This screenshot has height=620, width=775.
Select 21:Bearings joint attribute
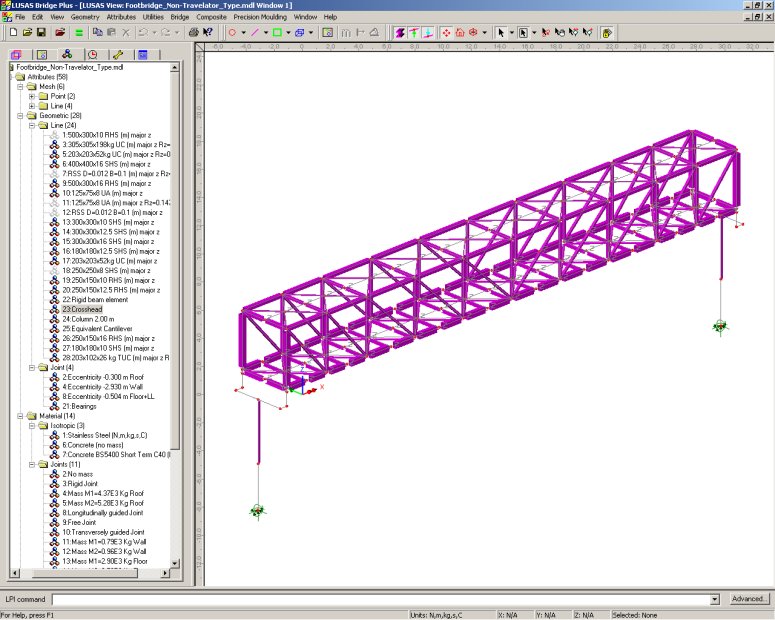tap(79, 406)
